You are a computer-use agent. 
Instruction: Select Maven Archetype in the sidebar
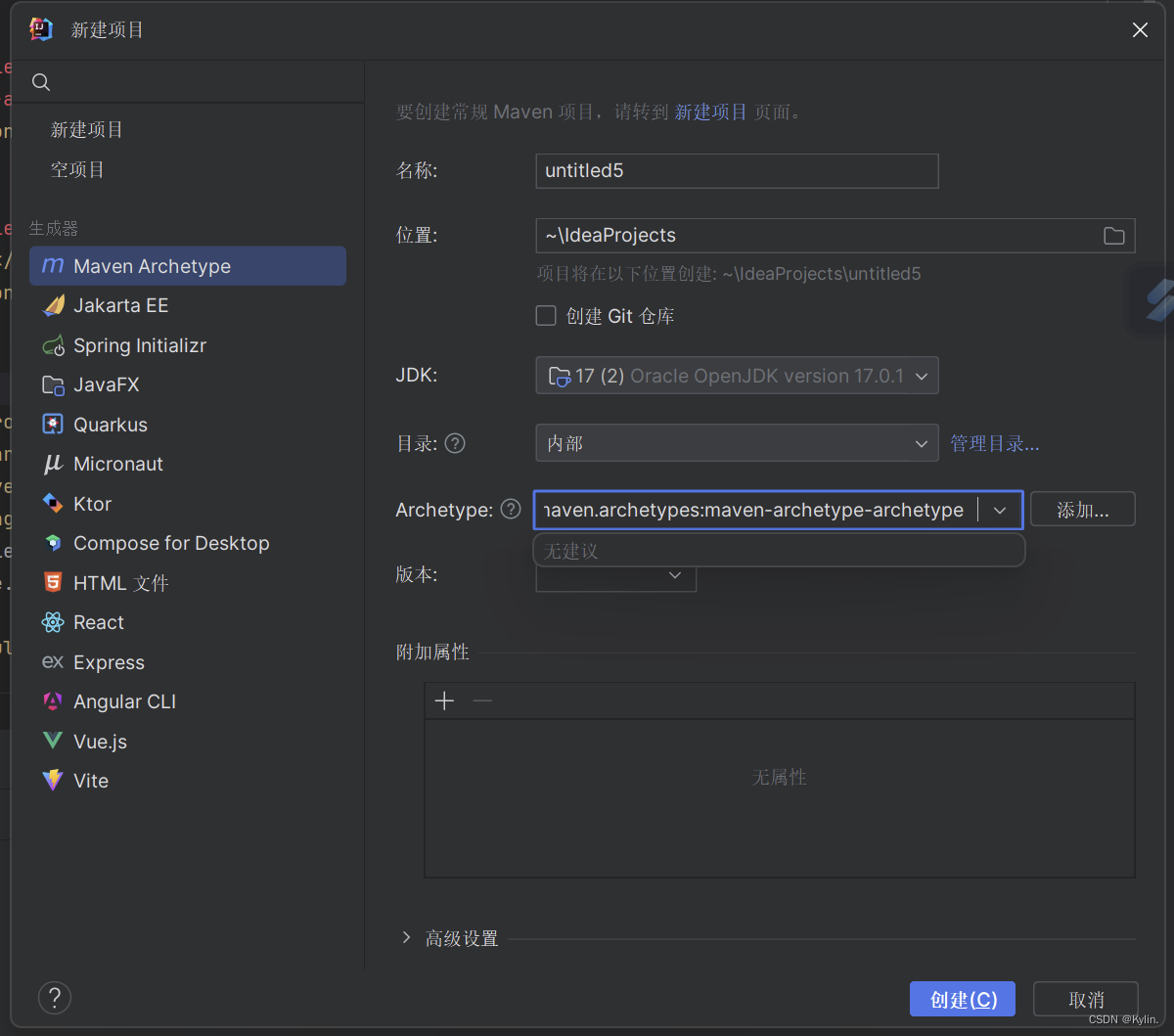tap(152, 265)
